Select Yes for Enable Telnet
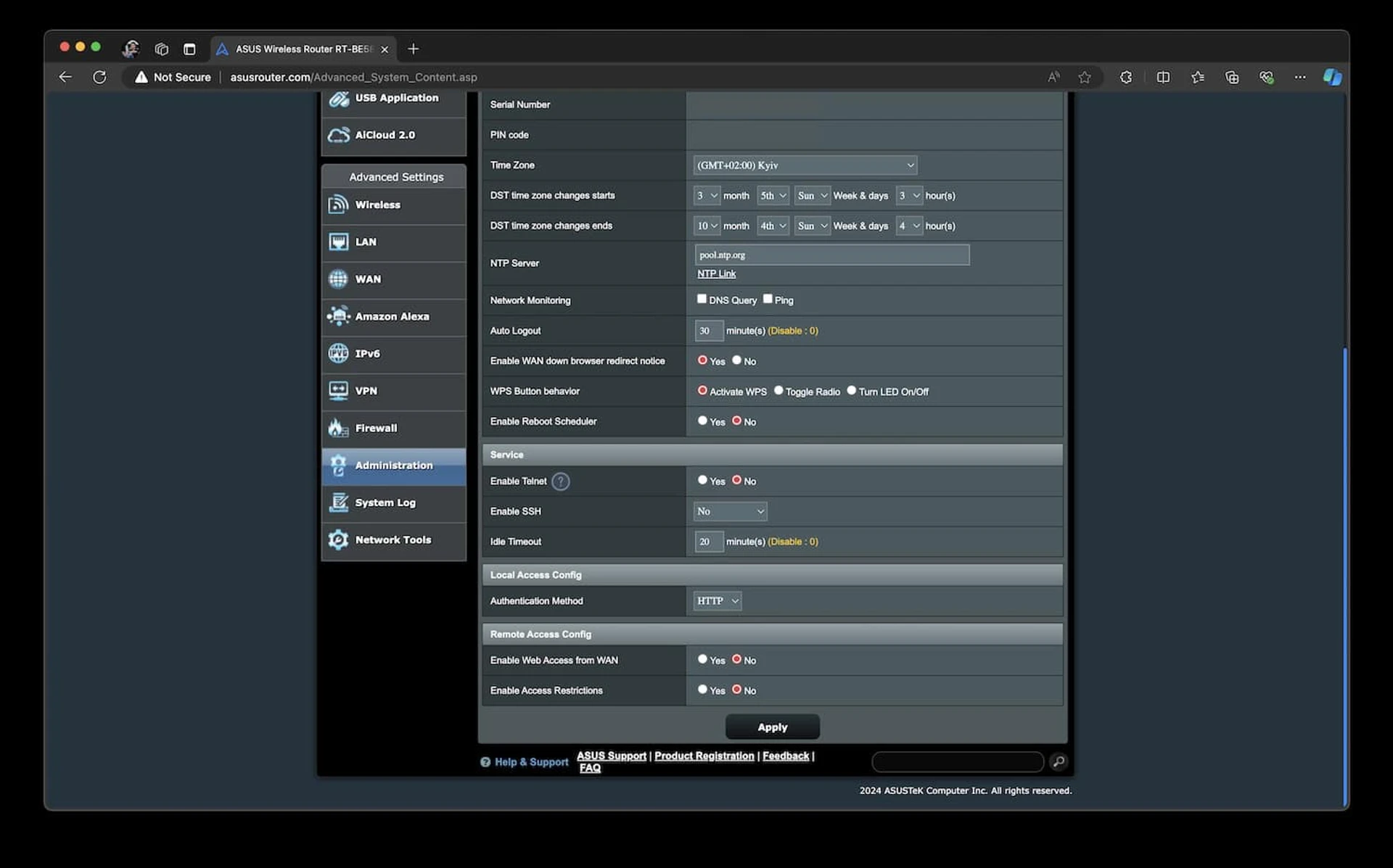1393x868 pixels. 702,480
